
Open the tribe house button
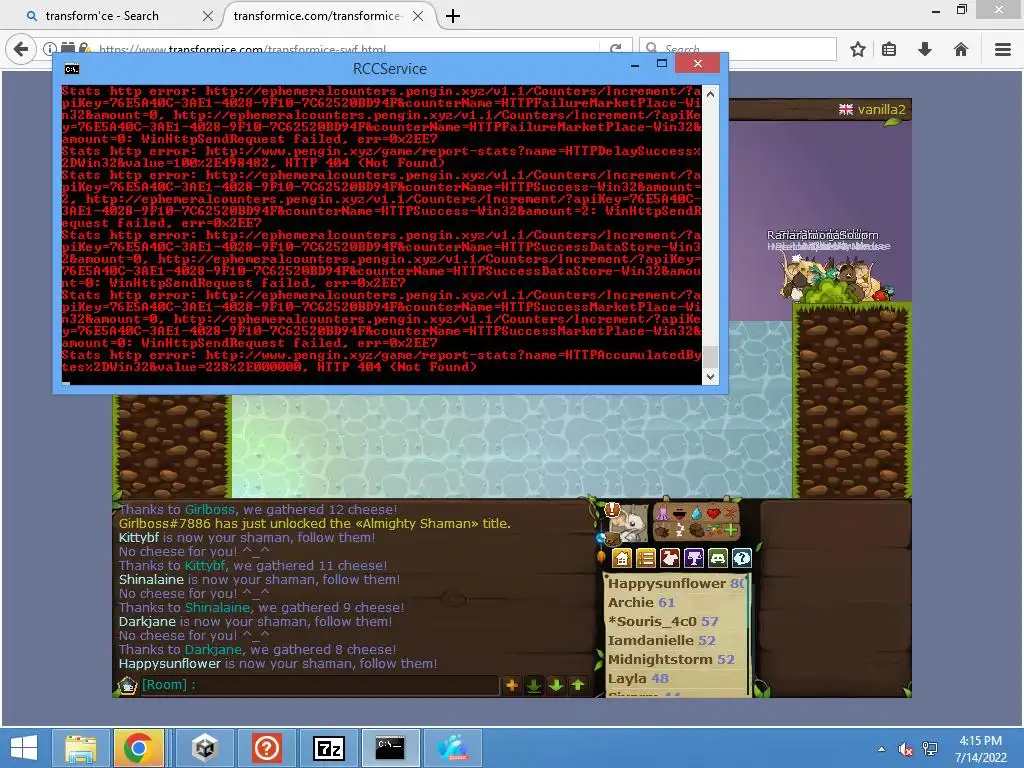(x=622, y=558)
